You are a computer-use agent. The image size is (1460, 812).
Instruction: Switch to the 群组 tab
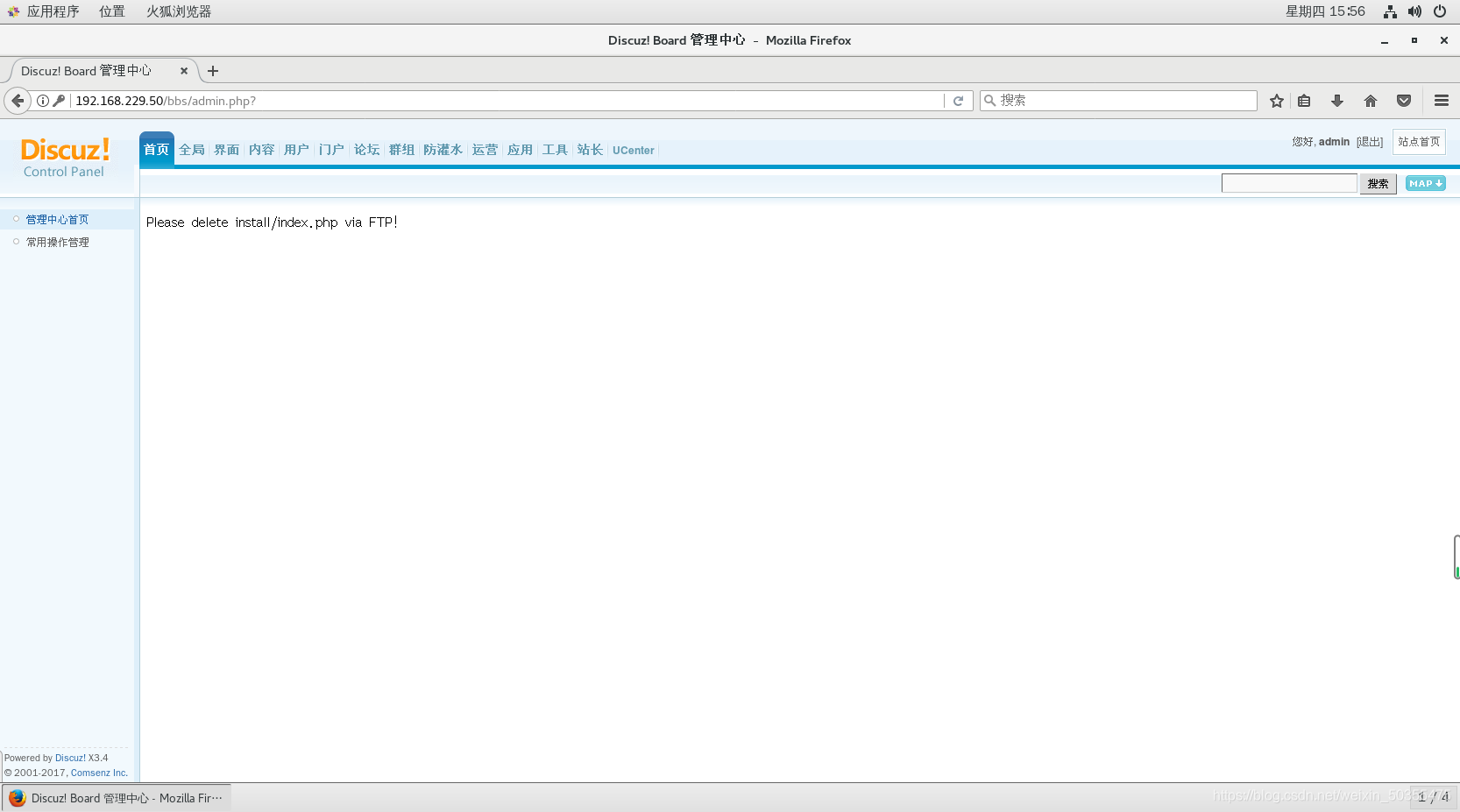[402, 150]
